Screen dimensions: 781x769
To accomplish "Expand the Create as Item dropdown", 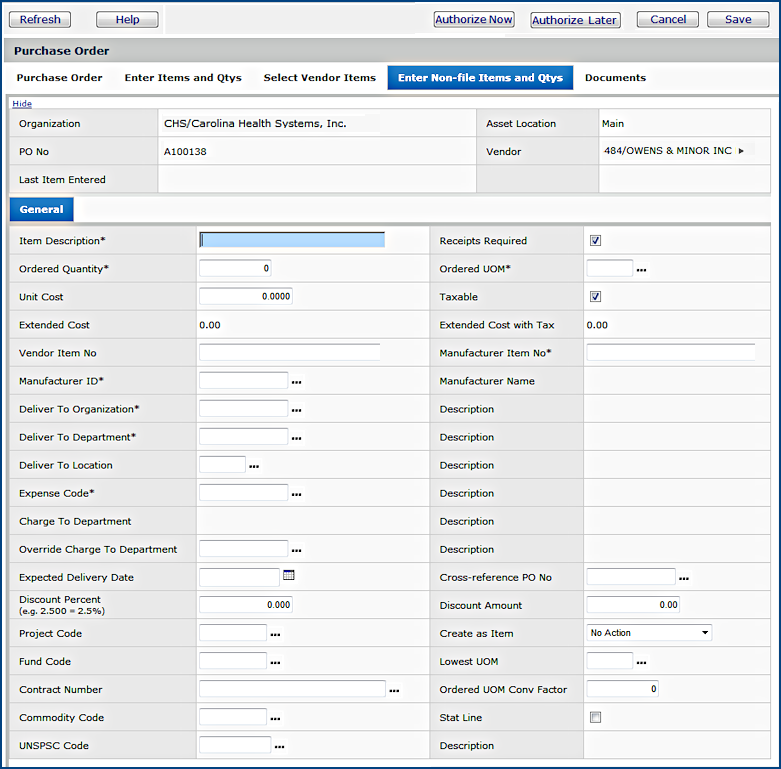I will pos(648,633).
